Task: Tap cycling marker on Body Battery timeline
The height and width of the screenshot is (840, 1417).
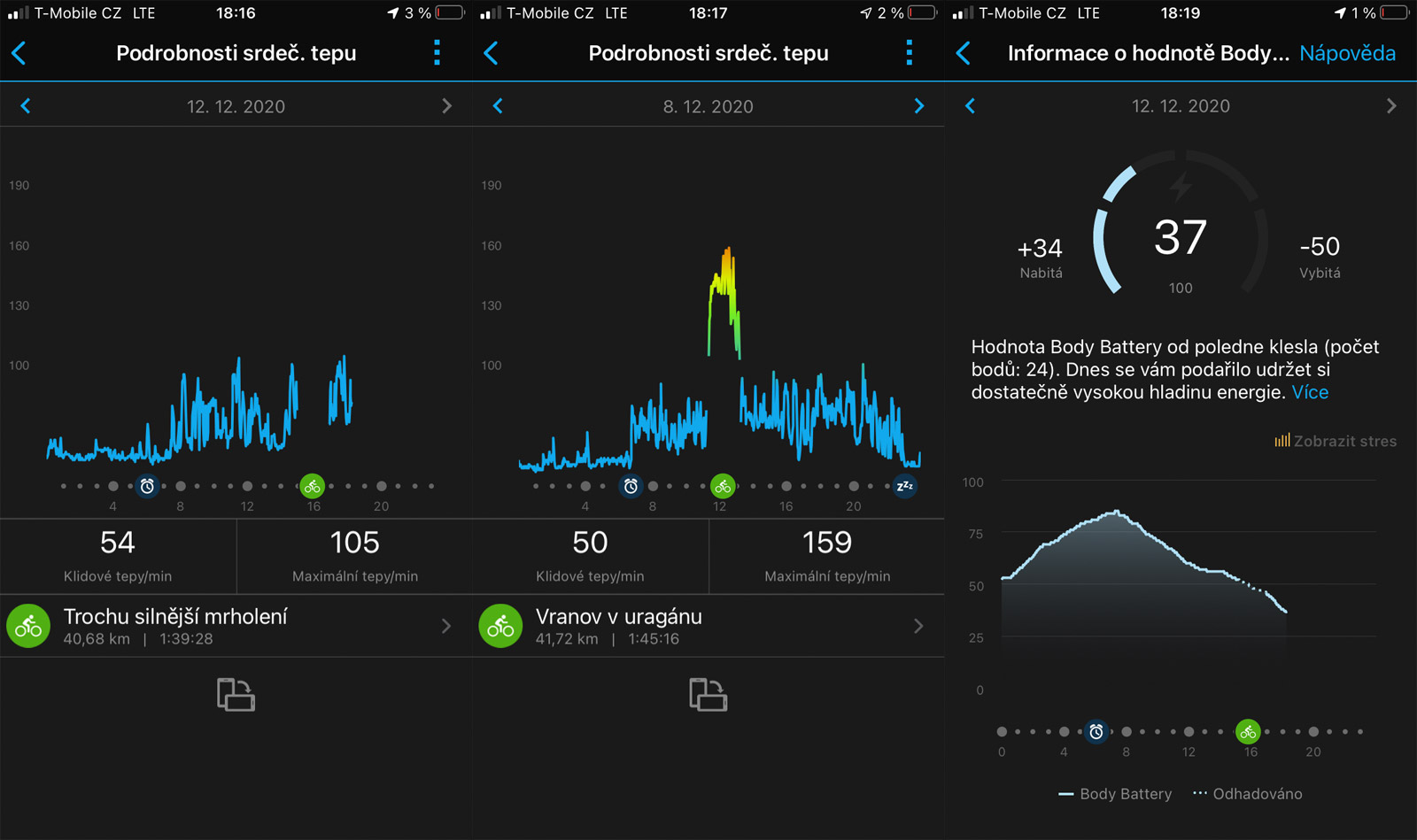Action: click(x=1248, y=732)
